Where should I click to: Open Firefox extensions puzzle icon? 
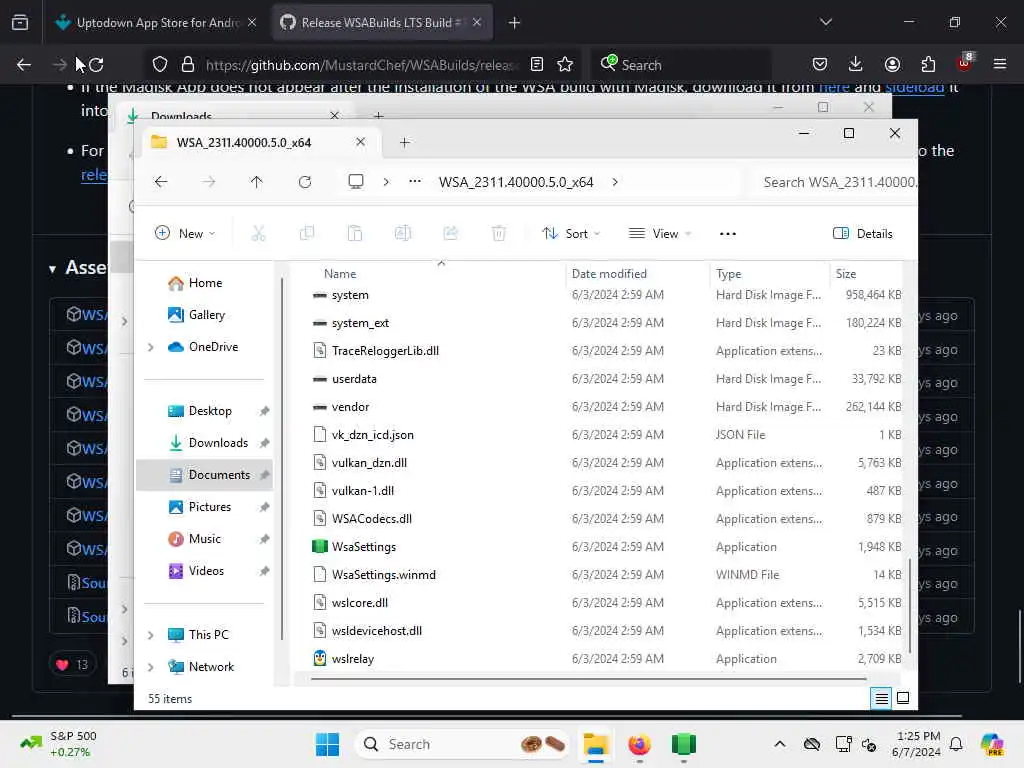928,64
